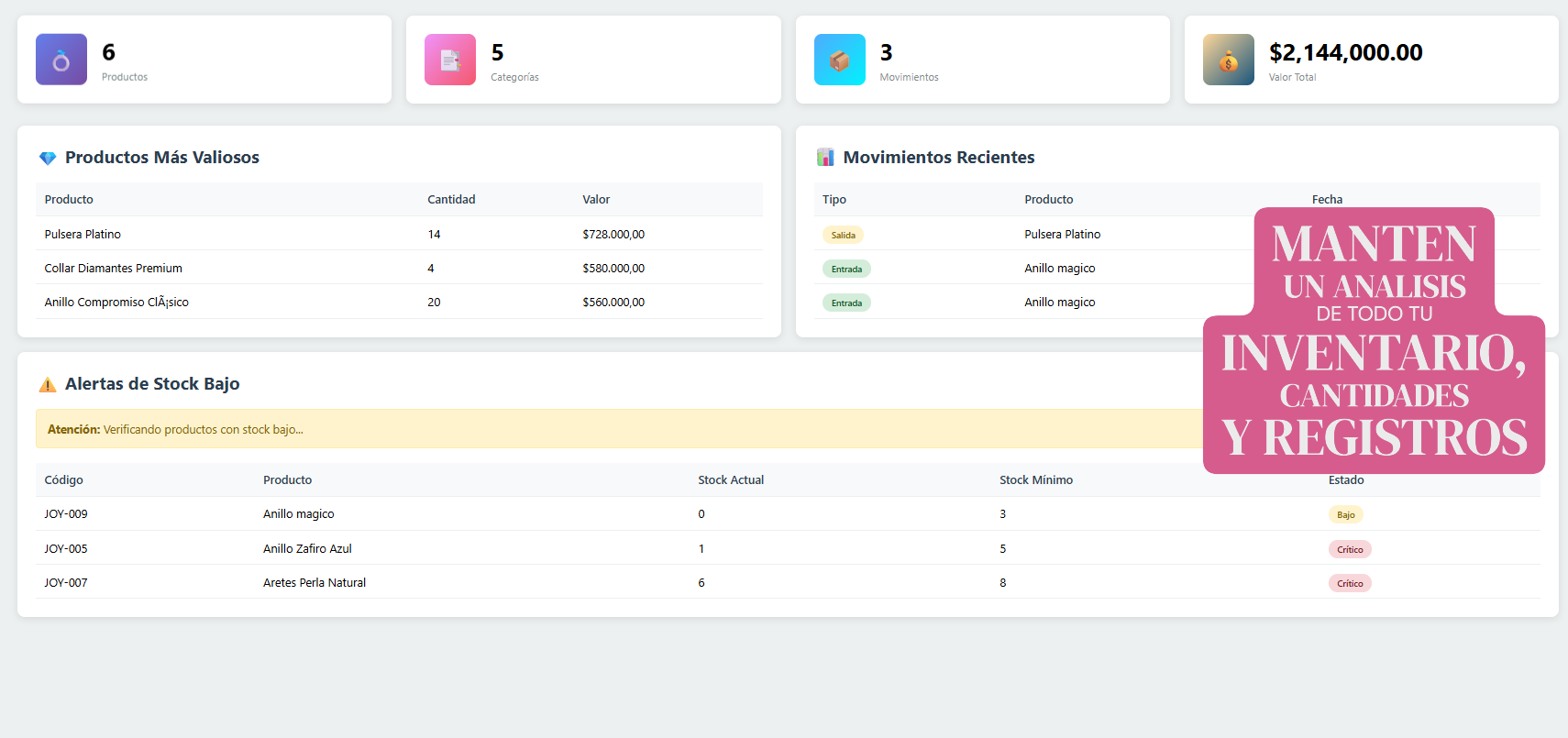1568x738 pixels.
Task: Click quantity 20 for Anillo Compromiso
Action: [x=434, y=303]
